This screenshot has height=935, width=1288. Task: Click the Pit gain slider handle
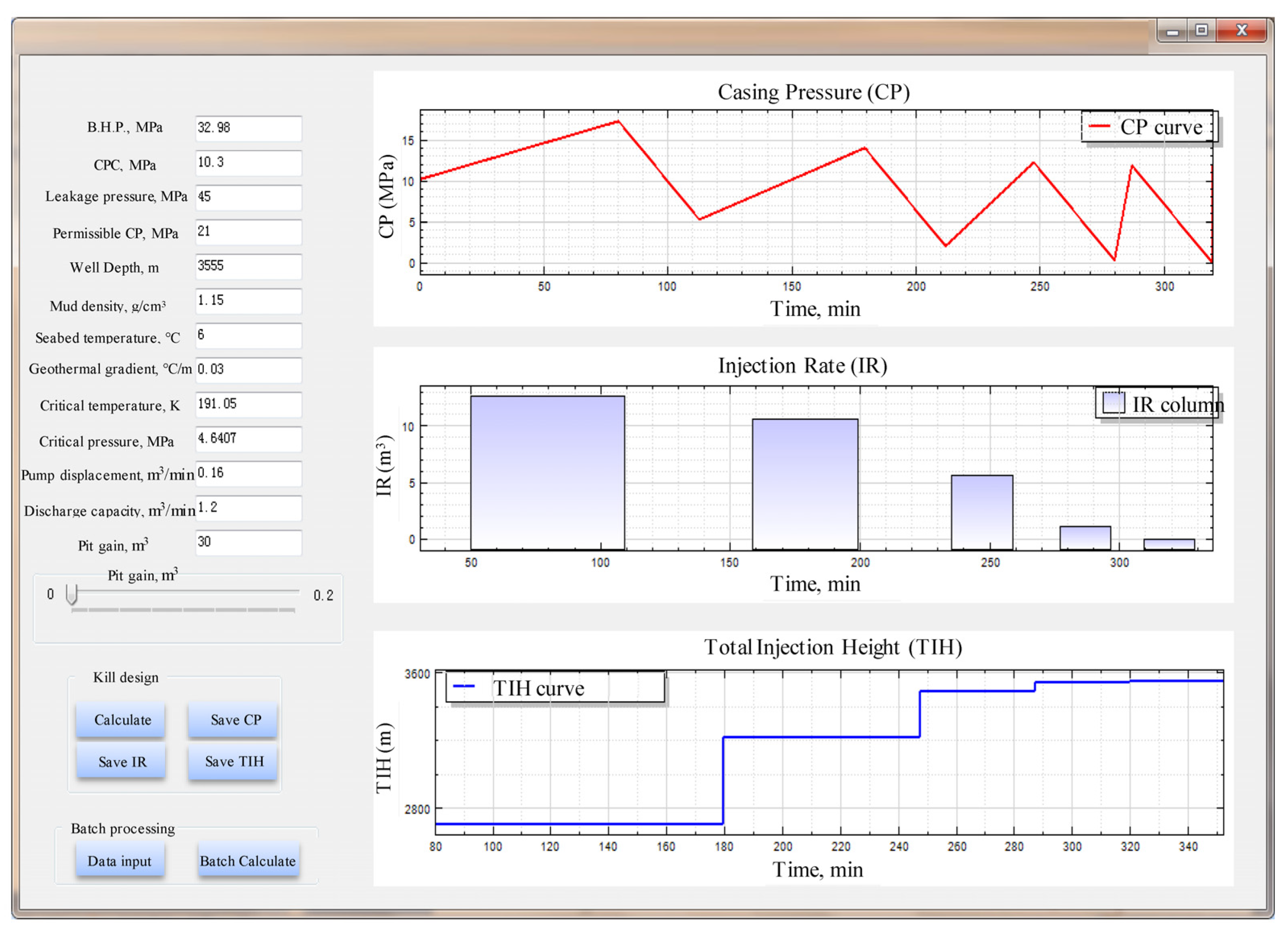[x=72, y=594]
